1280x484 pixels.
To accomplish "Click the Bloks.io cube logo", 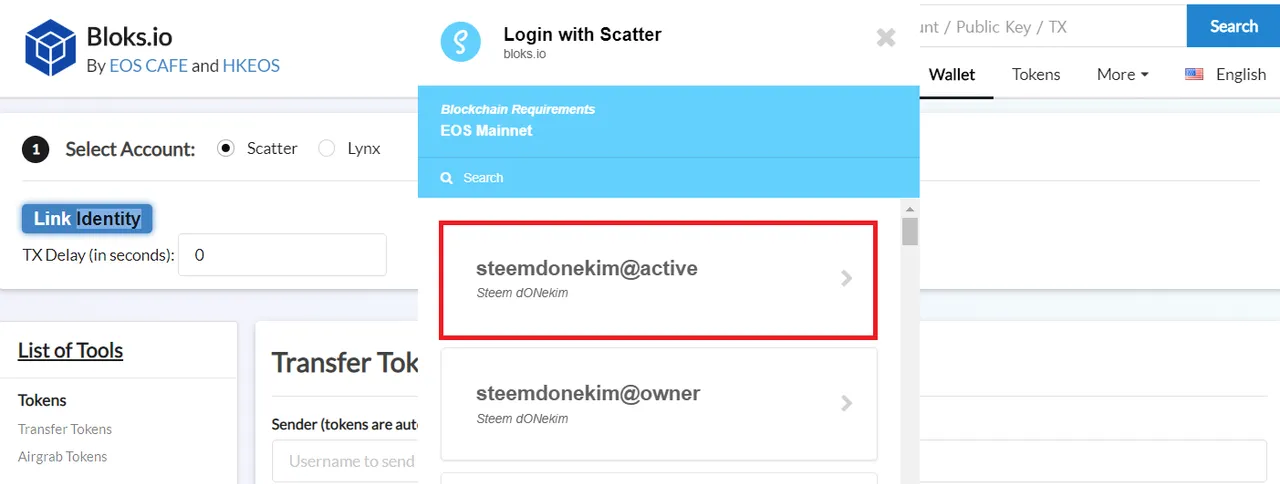I will click(x=50, y=48).
